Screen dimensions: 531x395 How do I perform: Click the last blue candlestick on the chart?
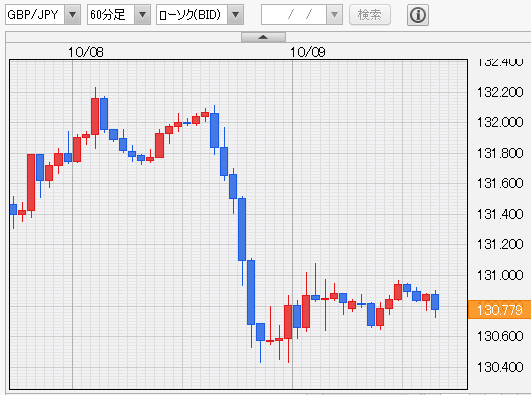(x=435, y=302)
